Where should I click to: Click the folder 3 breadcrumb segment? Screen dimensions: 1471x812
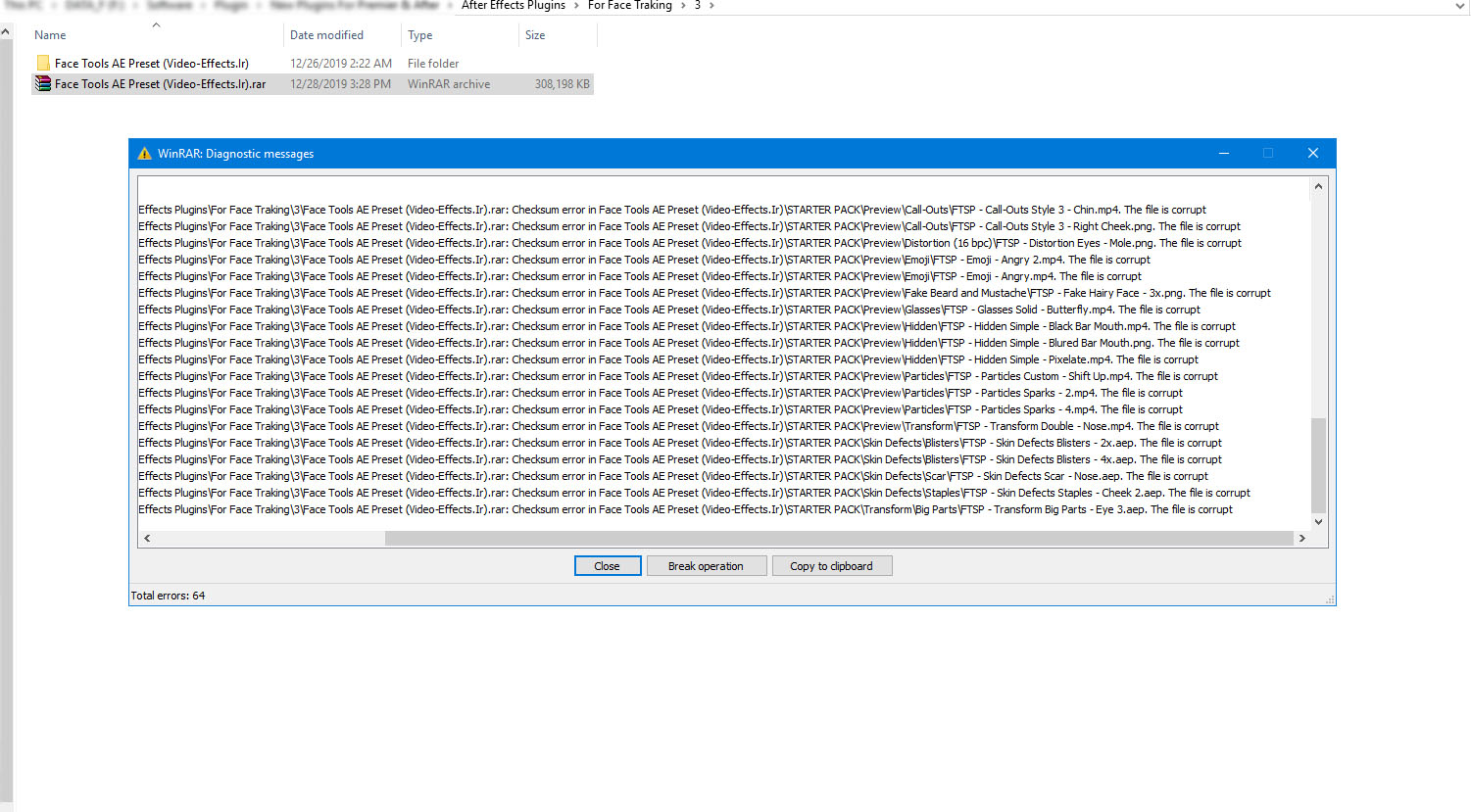698,6
